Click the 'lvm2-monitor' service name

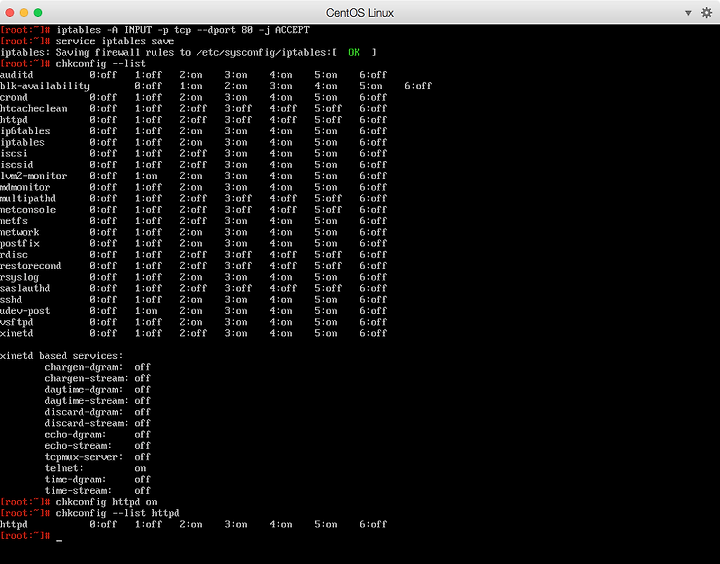click(x=34, y=176)
